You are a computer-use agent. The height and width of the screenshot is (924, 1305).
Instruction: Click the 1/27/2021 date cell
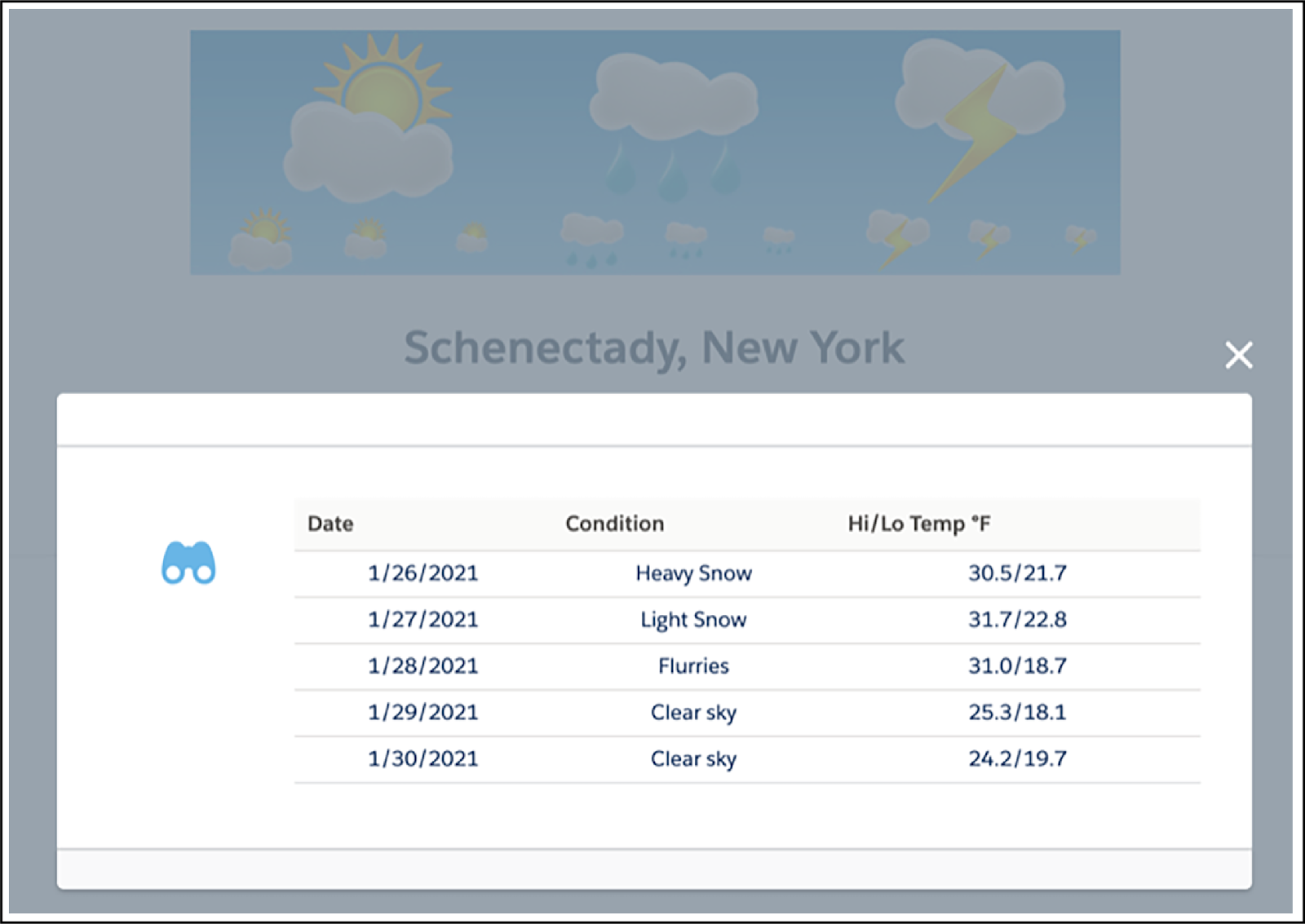tap(422, 620)
